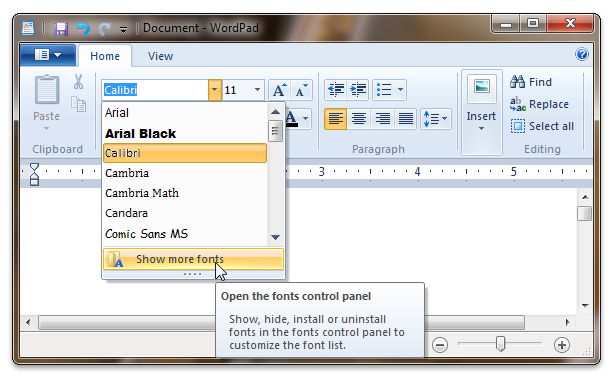Screen dimensions: 612x377
Task: Click the document vertical scrollbar thumb
Action: pyautogui.click(x=585, y=213)
